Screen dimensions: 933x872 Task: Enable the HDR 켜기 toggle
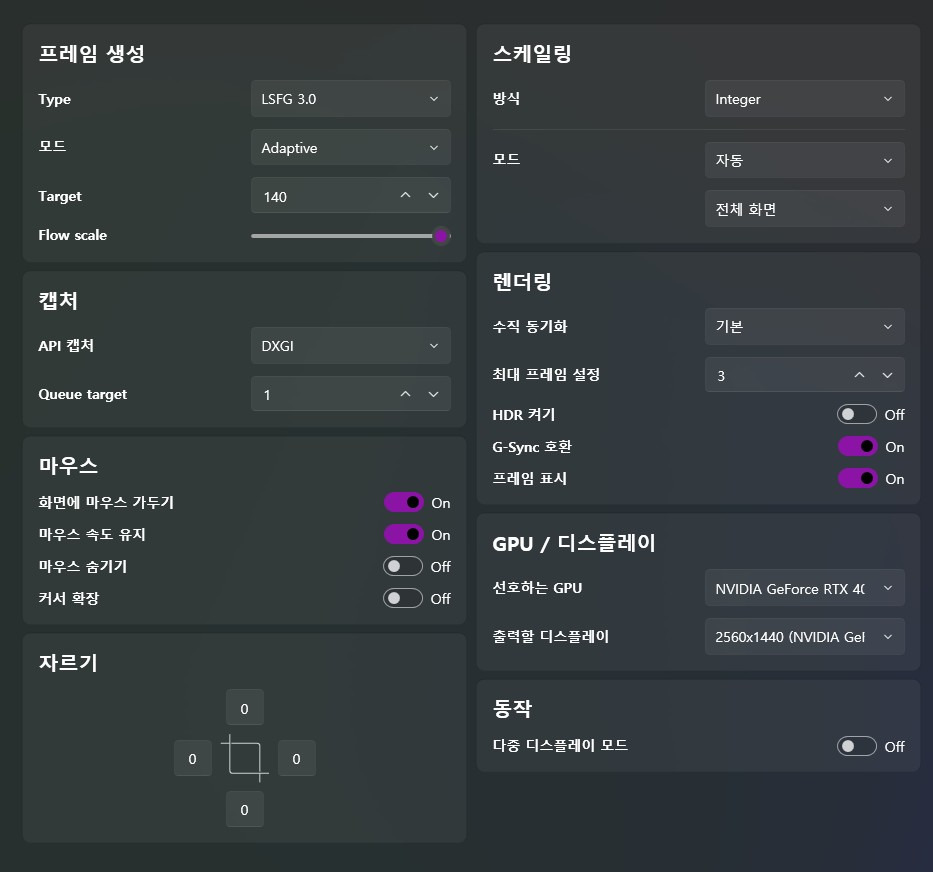pyautogui.click(x=856, y=414)
